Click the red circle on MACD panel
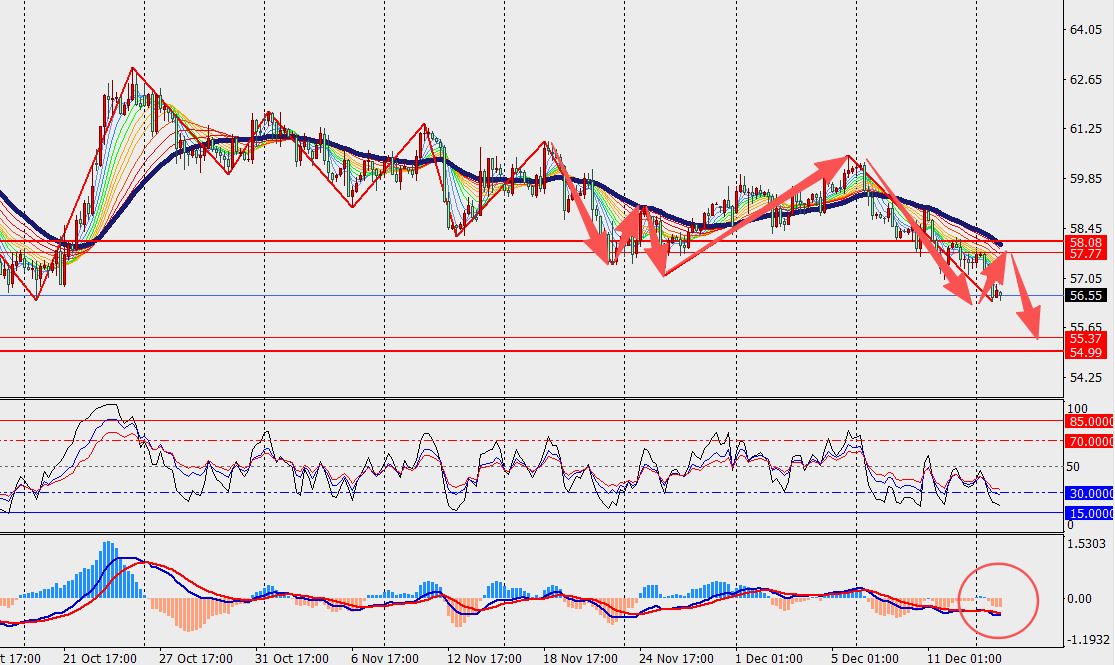The image size is (1115, 665). click(999, 601)
